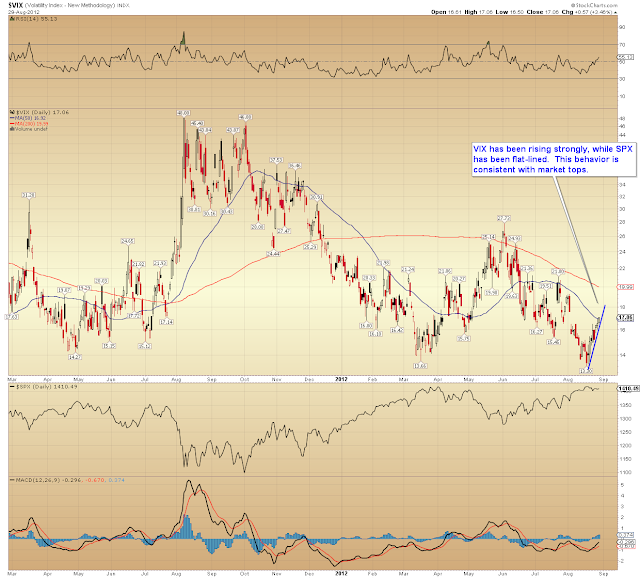Click the MA(200) legend text

[31, 124]
